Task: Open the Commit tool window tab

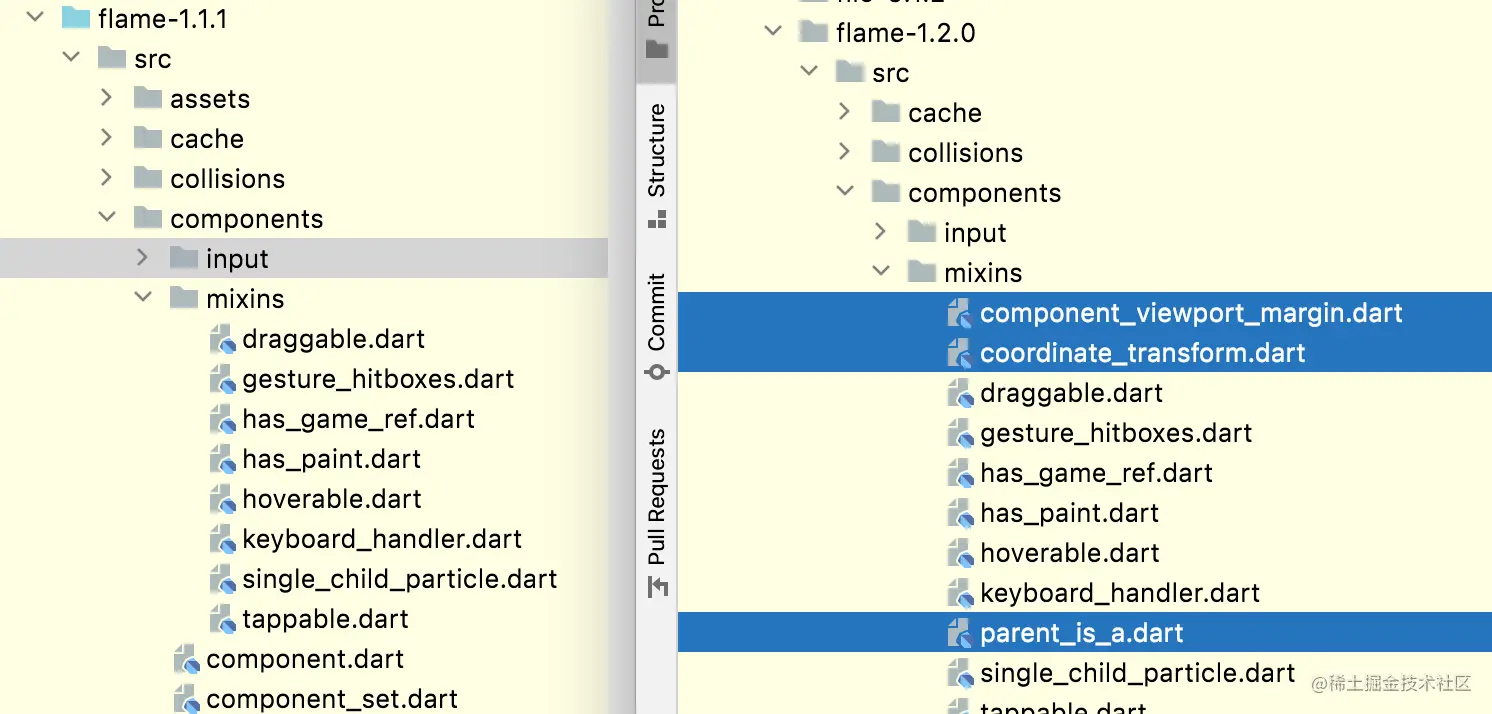Action: click(656, 326)
